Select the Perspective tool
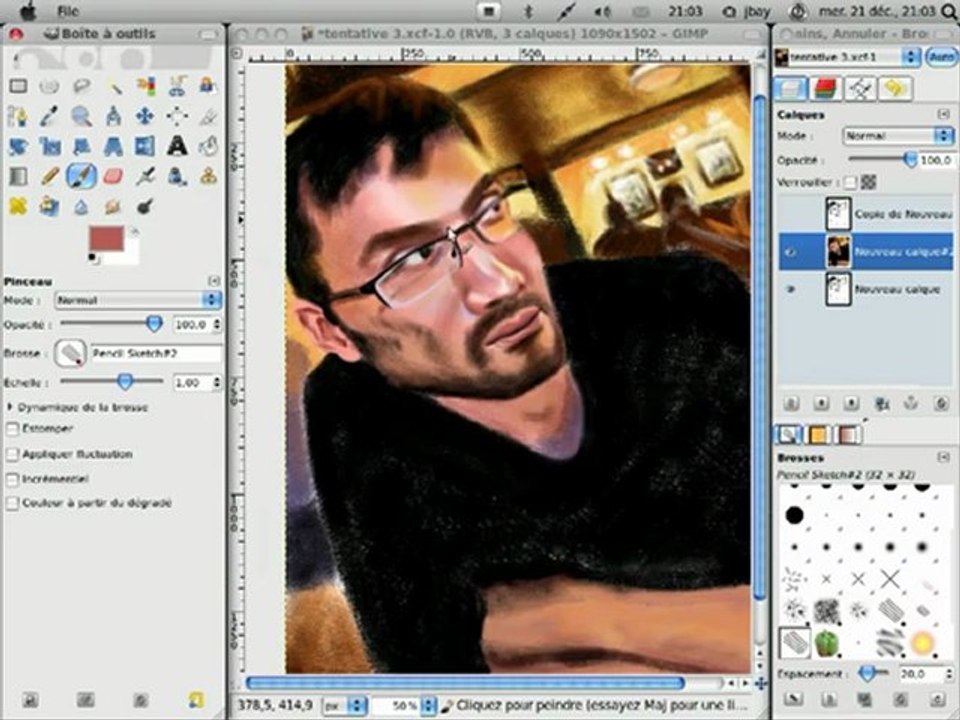960x720 pixels. 114,146
